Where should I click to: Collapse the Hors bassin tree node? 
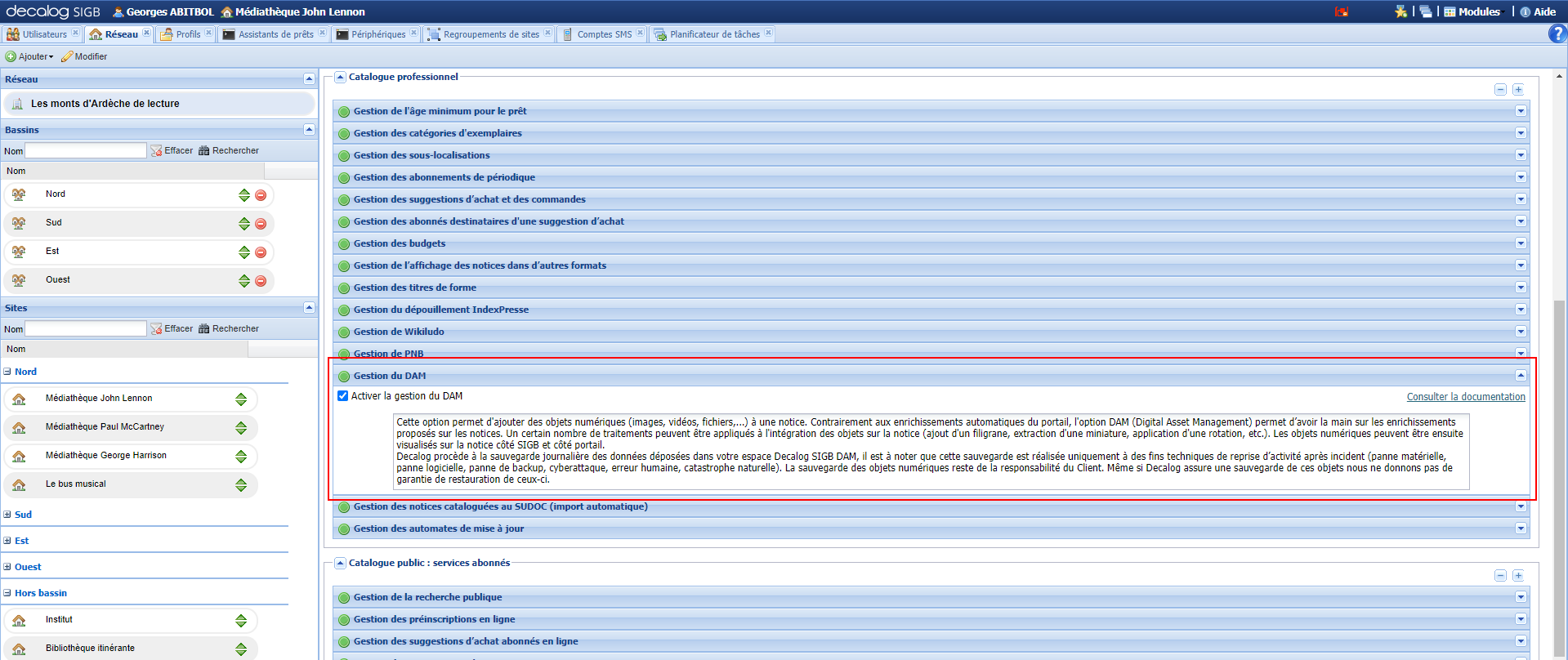pyautogui.click(x=7, y=593)
